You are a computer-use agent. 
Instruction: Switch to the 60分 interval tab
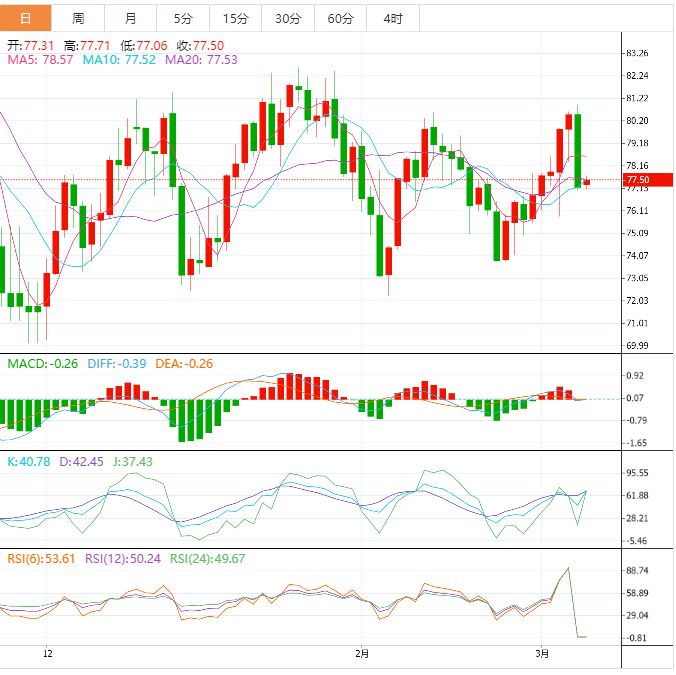point(340,18)
